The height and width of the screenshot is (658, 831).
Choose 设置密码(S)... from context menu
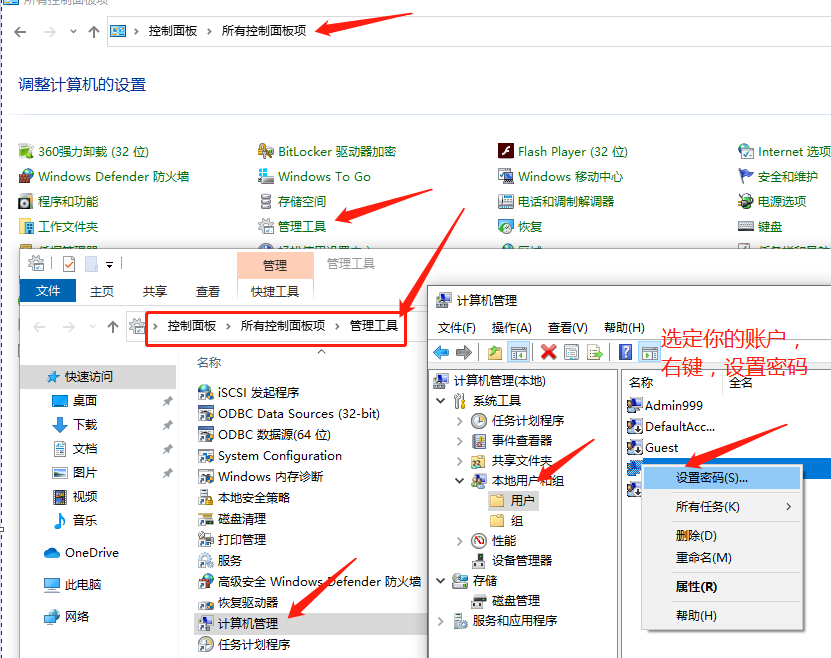click(721, 478)
